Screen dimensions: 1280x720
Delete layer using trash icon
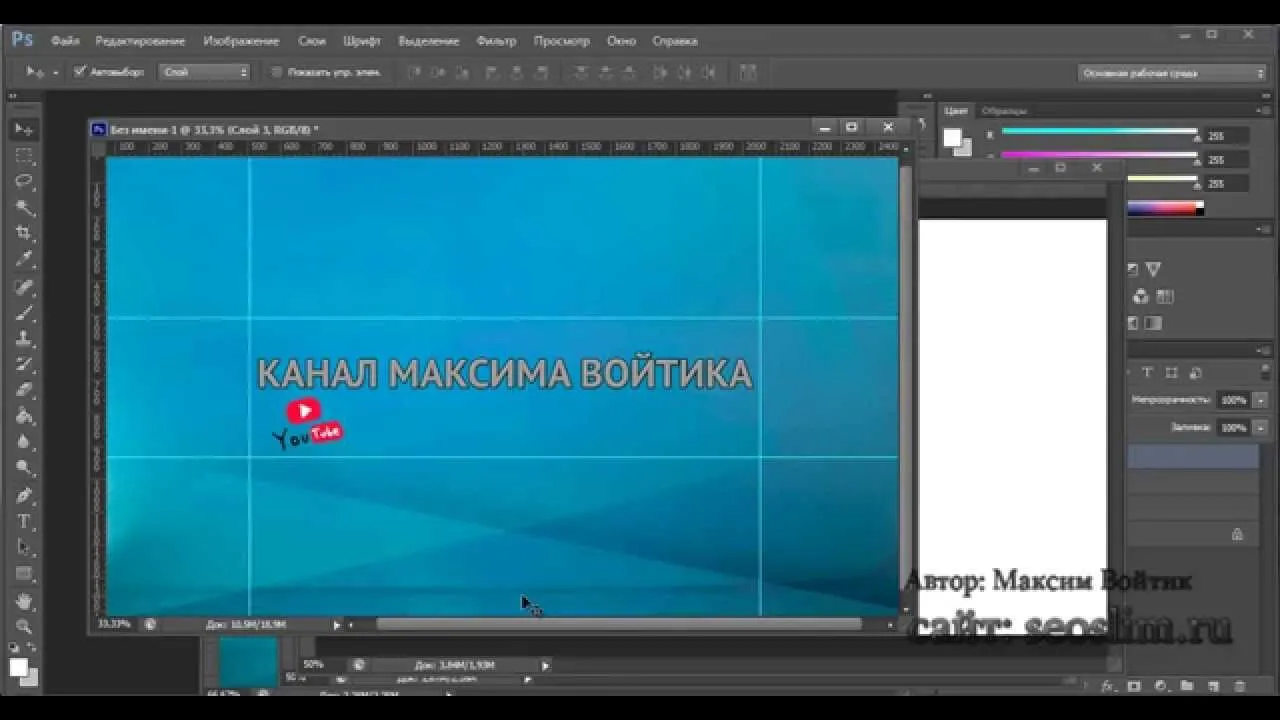point(1239,687)
